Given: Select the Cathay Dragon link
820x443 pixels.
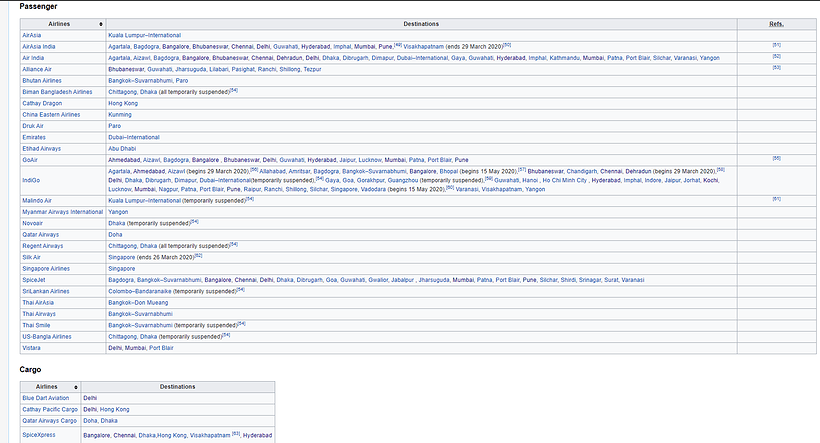Looking at the screenshot, I should (x=42, y=104).
